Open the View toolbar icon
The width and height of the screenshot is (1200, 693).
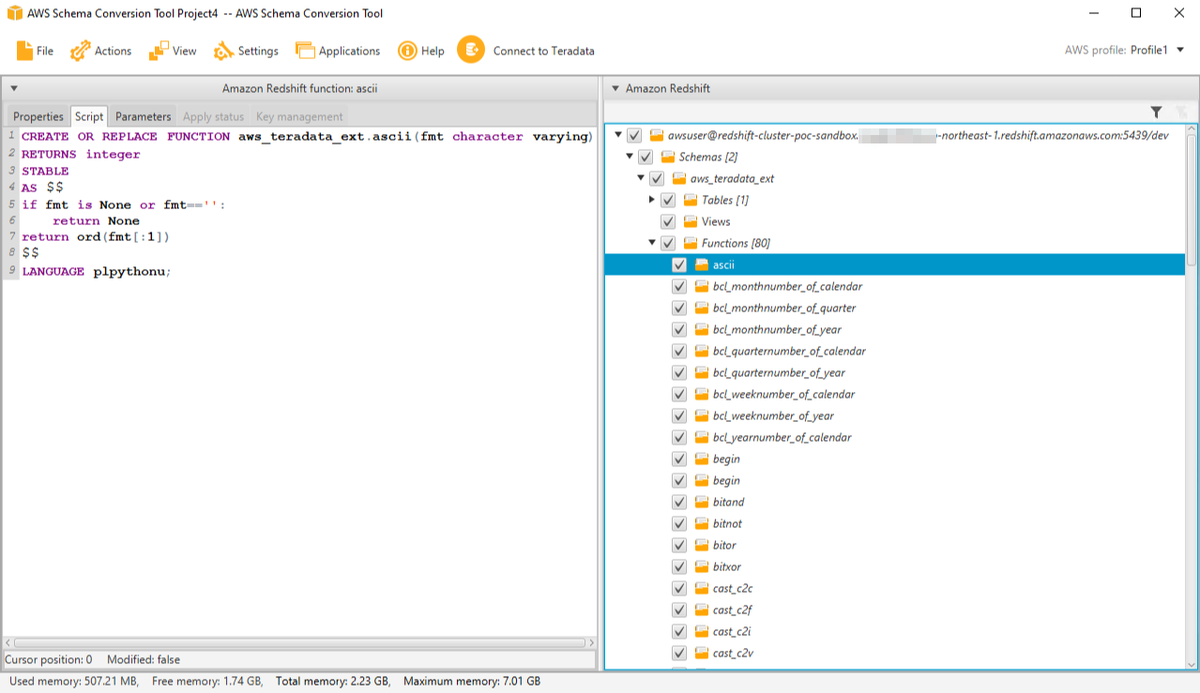pos(157,50)
